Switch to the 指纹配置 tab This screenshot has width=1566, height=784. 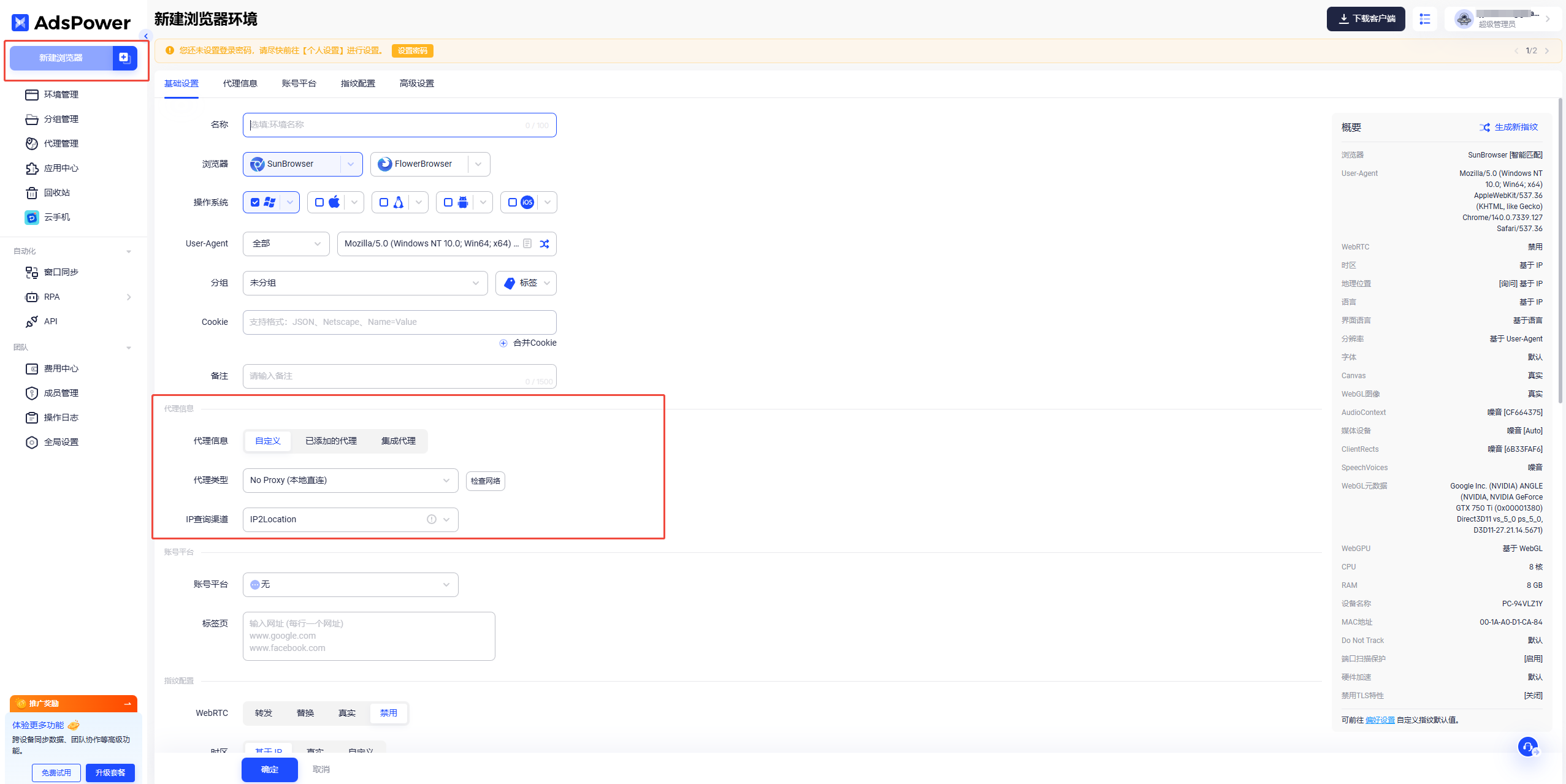click(357, 83)
